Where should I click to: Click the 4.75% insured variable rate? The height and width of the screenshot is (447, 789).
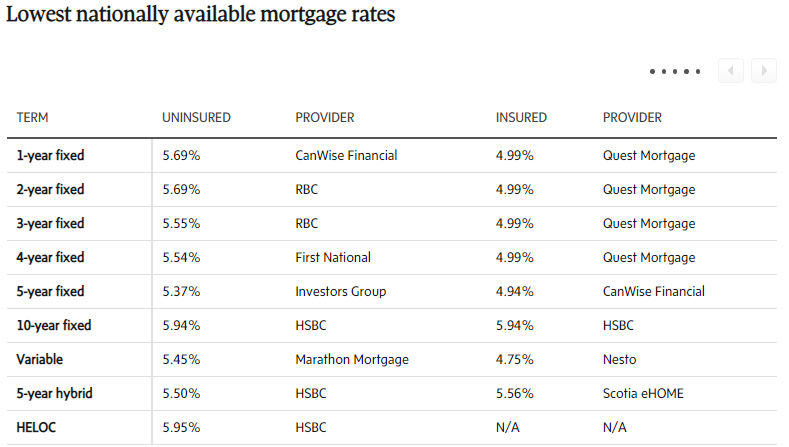[x=514, y=359]
